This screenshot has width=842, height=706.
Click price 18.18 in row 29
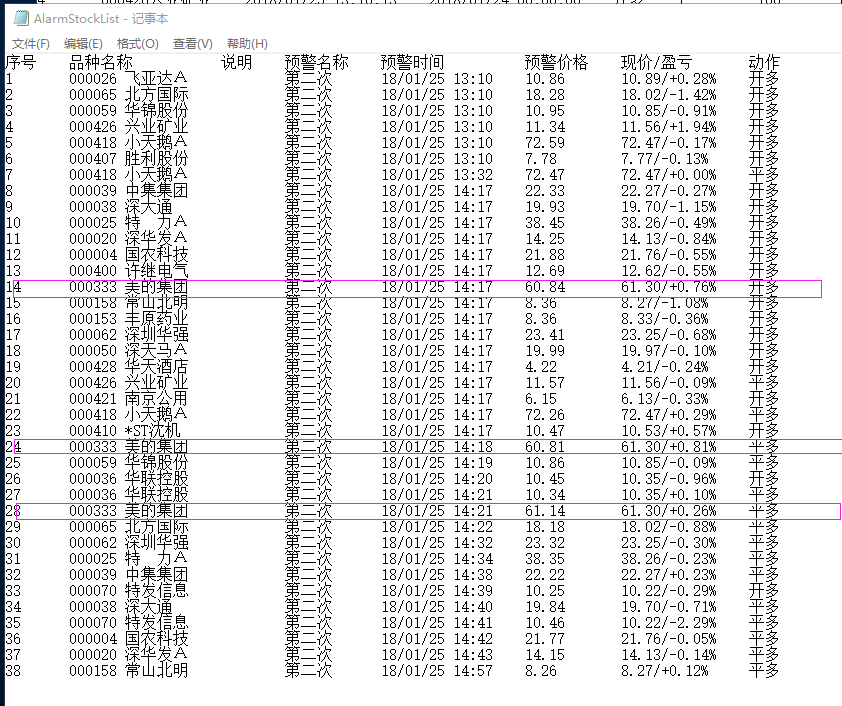(x=545, y=527)
